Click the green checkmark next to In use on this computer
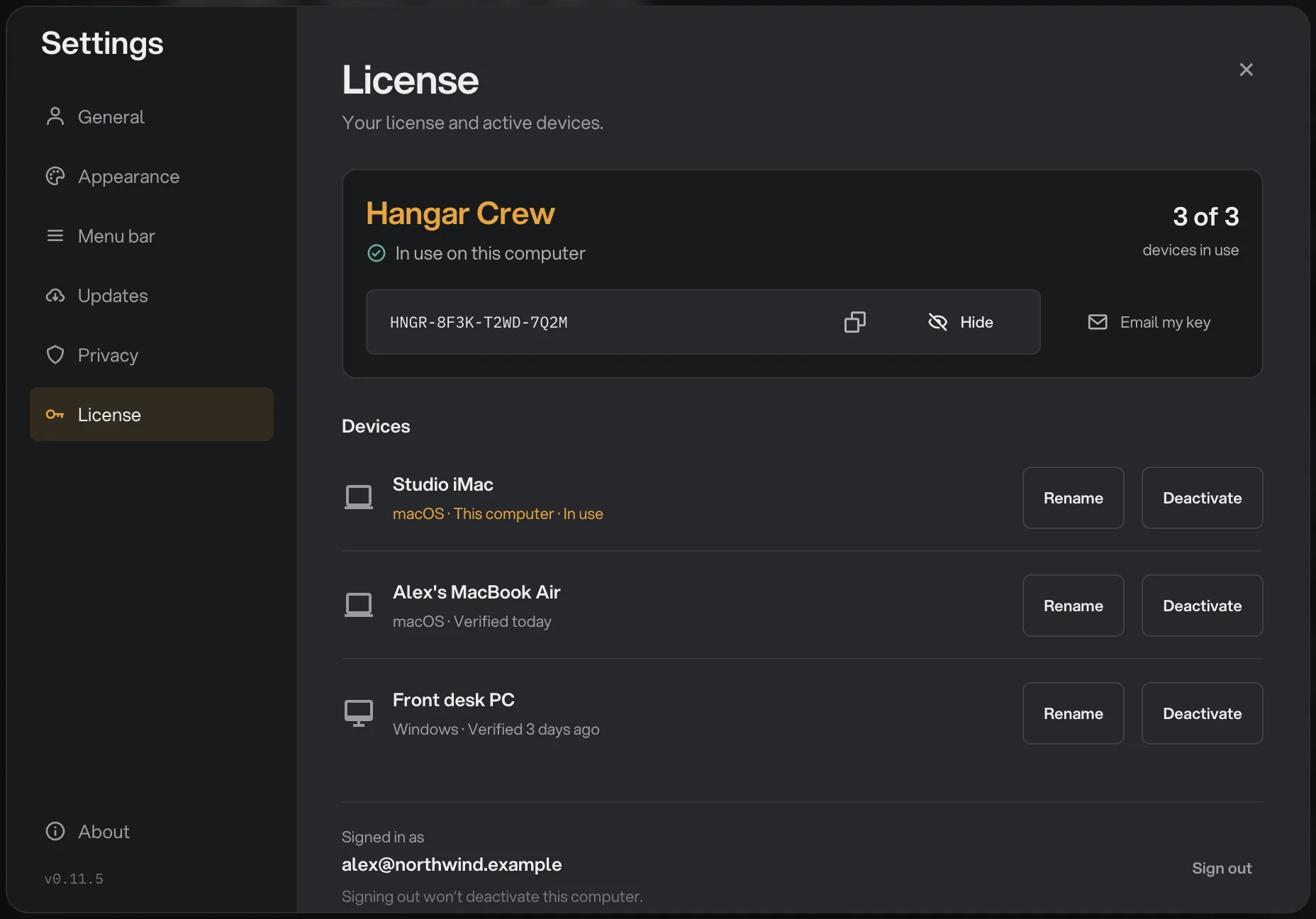The image size is (1316, 919). coord(377,253)
